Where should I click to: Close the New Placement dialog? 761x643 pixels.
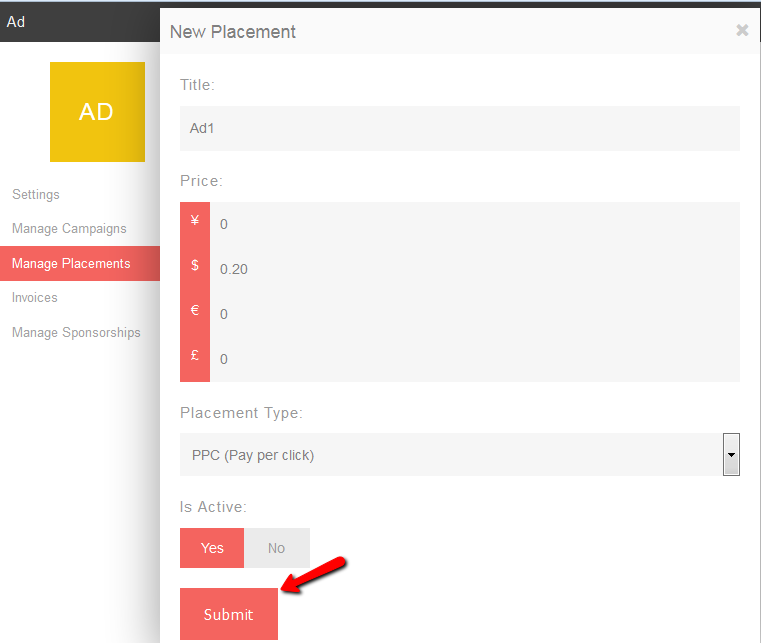pyautogui.click(x=742, y=30)
